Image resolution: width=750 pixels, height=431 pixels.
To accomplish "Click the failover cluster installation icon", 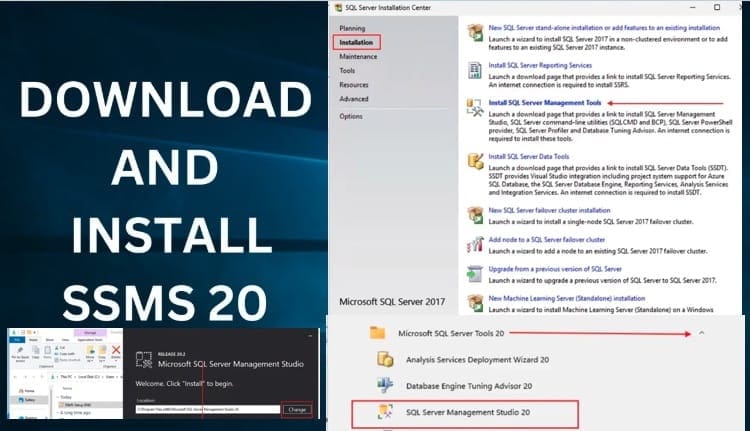I will pyautogui.click(x=475, y=214).
